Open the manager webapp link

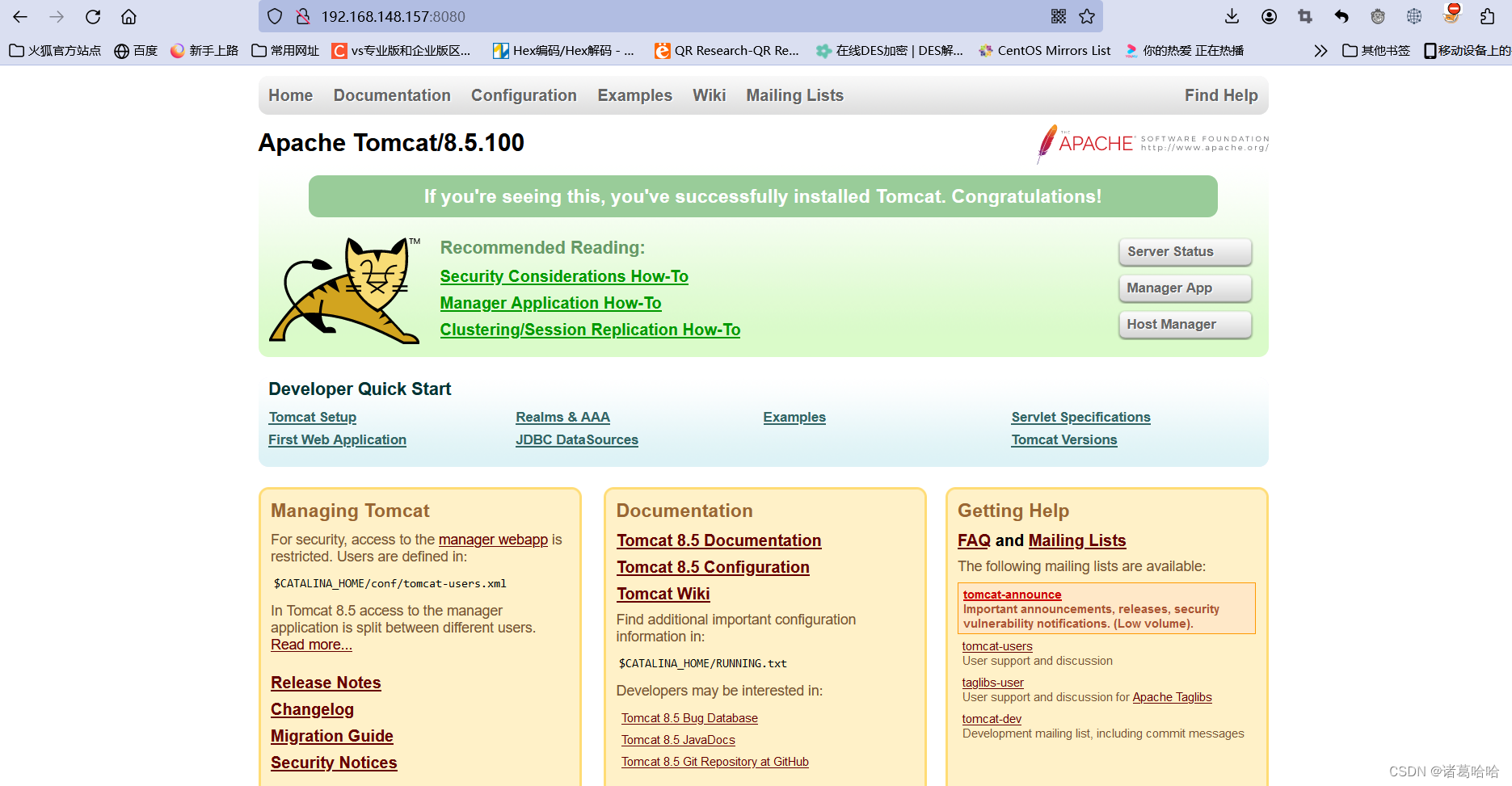click(x=493, y=540)
